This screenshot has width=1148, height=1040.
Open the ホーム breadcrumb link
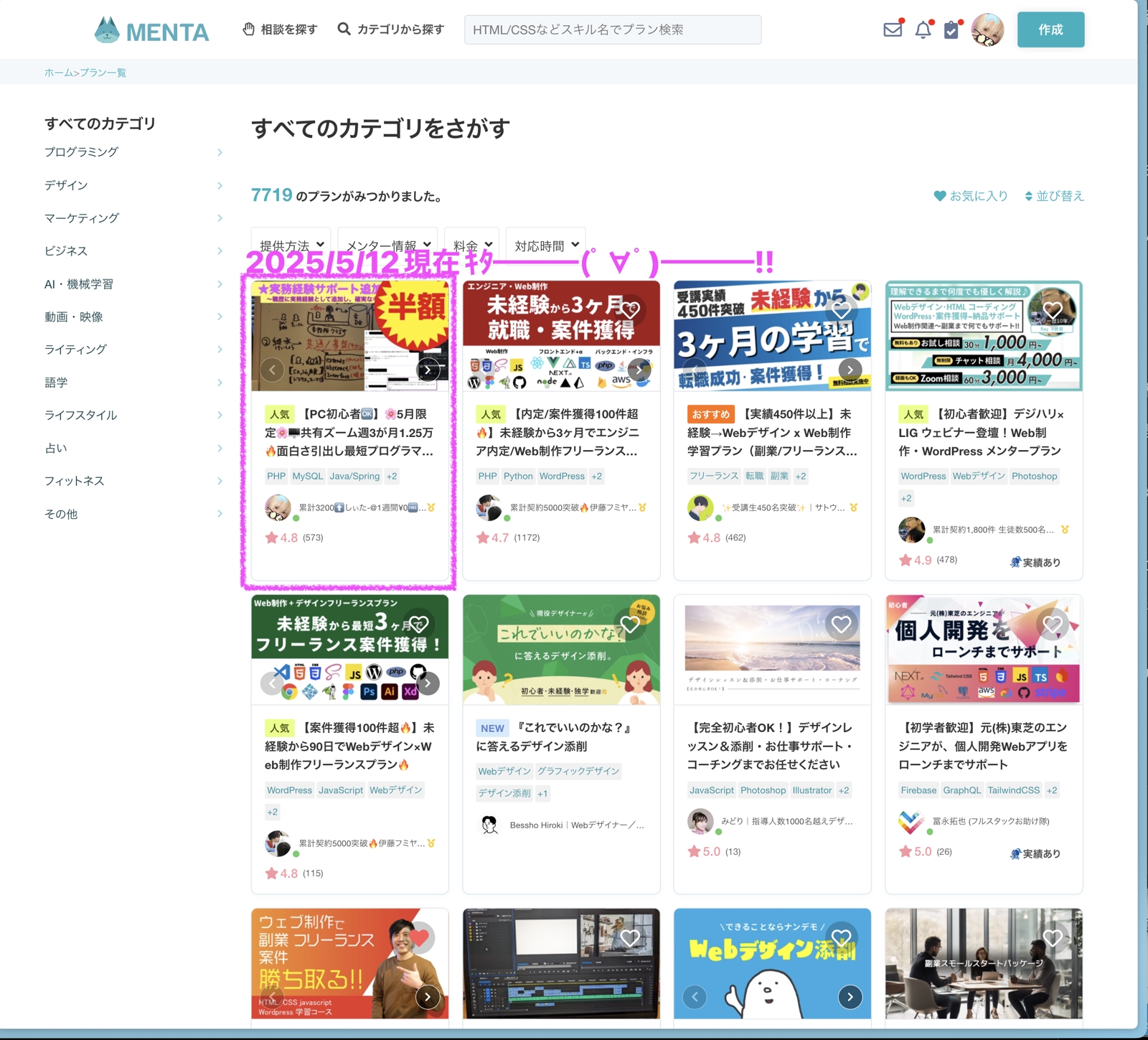click(57, 72)
